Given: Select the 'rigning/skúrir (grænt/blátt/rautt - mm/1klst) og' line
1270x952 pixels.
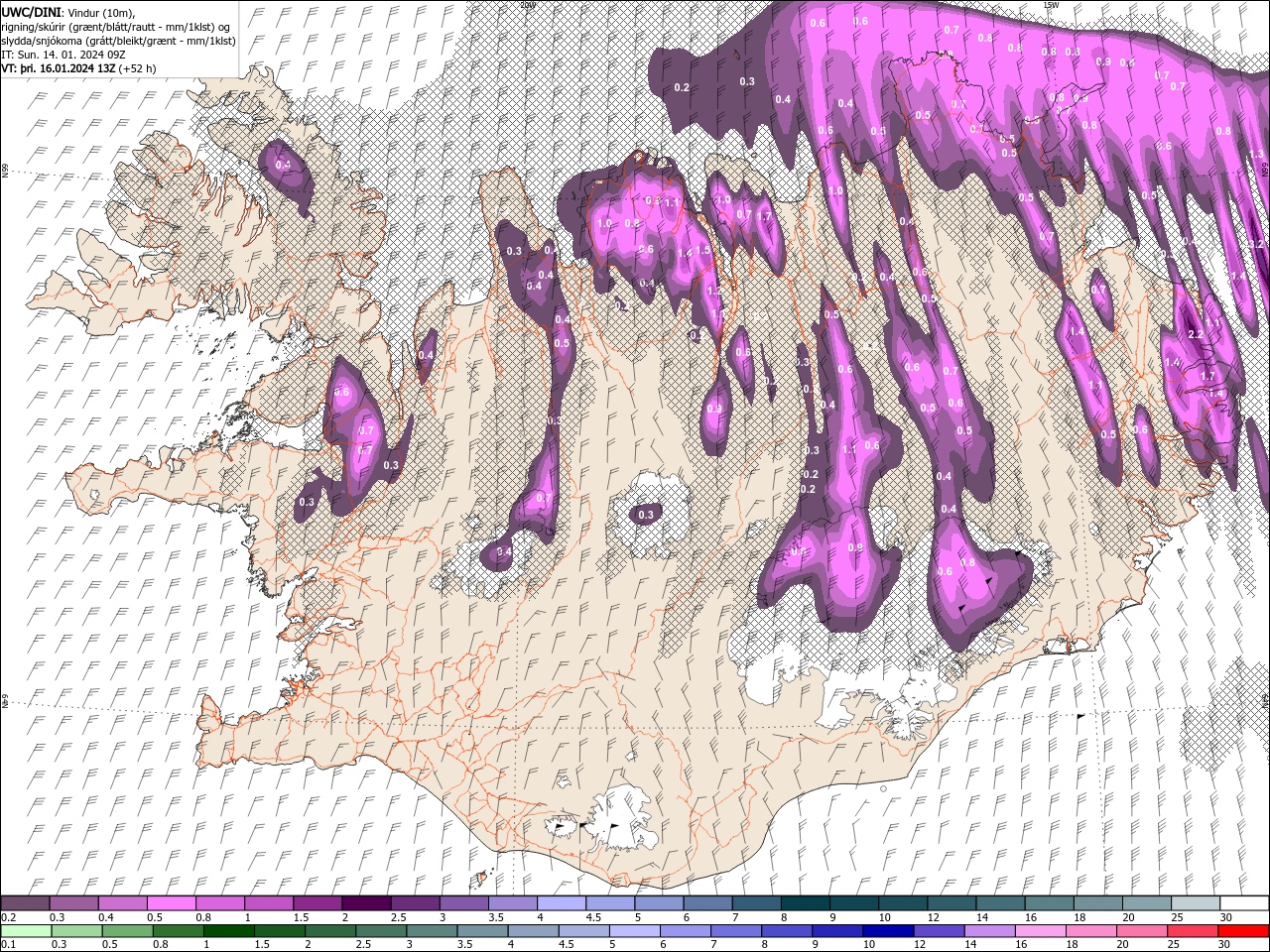Looking at the screenshot, I should click(117, 26).
